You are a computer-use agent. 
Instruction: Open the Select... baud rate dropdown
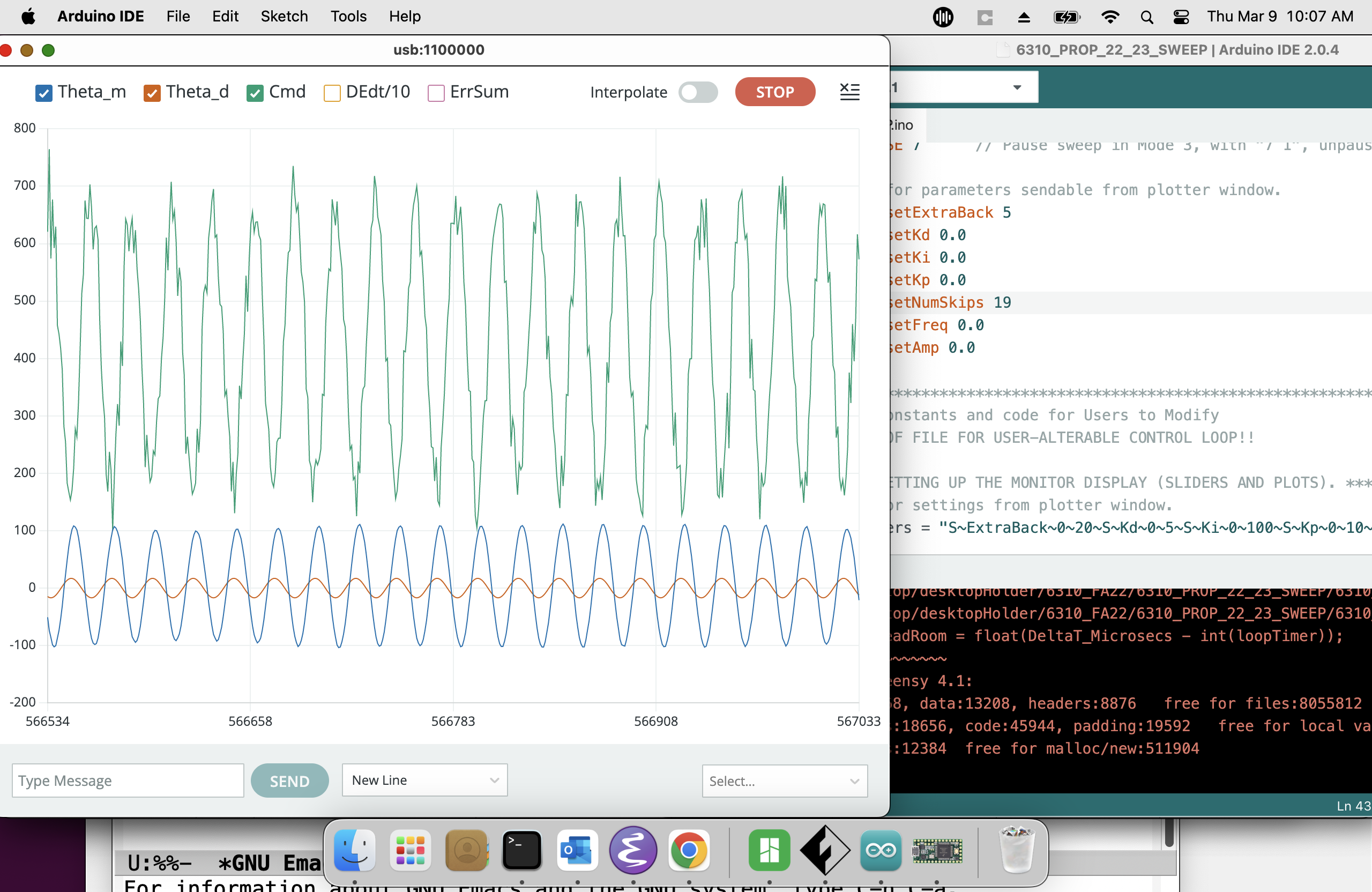[784, 780]
